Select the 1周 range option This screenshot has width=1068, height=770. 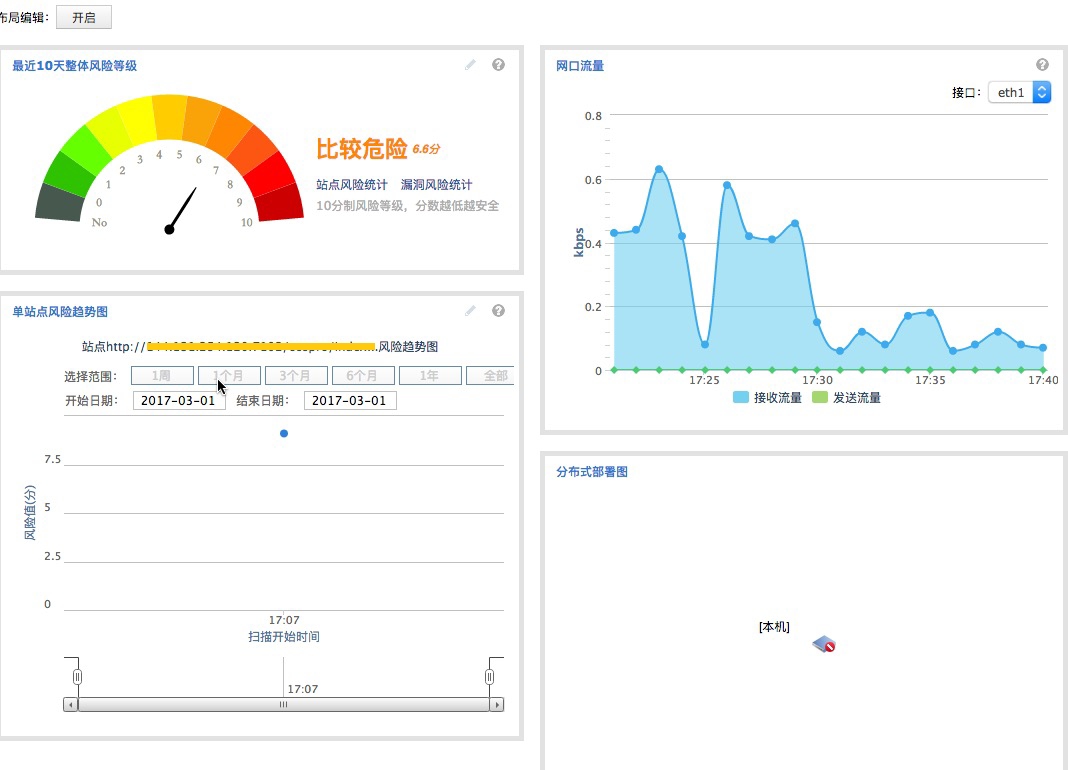(x=162, y=376)
